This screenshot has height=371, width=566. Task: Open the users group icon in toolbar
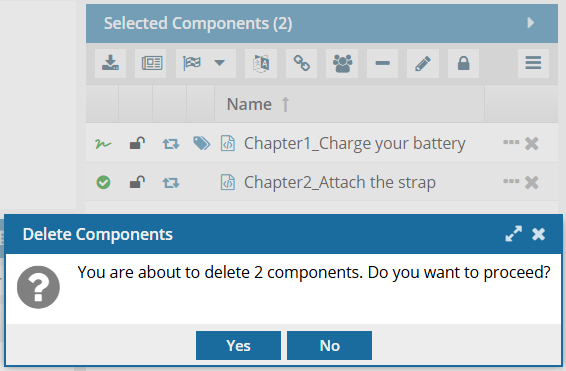click(342, 64)
